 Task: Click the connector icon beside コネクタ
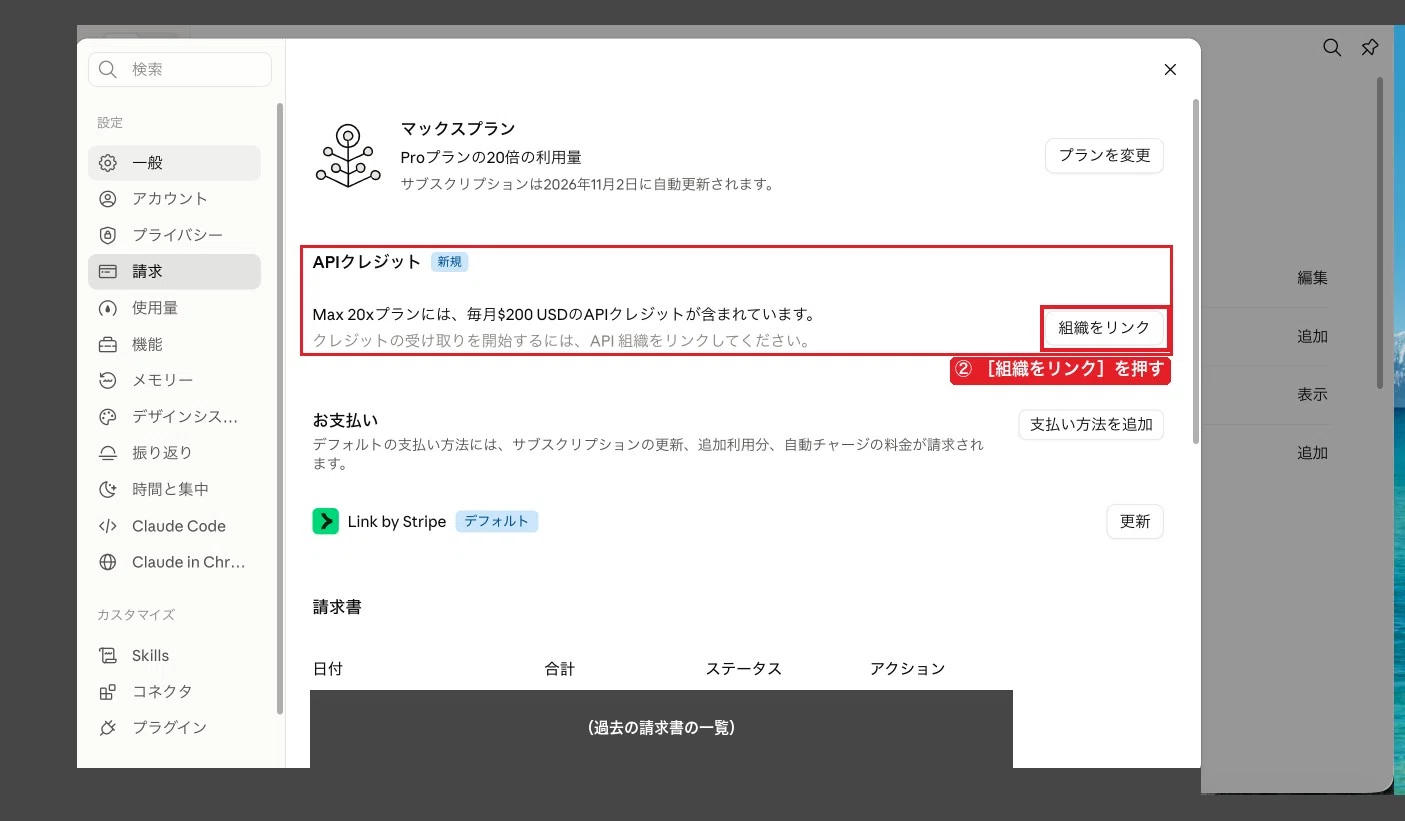click(x=108, y=692)
